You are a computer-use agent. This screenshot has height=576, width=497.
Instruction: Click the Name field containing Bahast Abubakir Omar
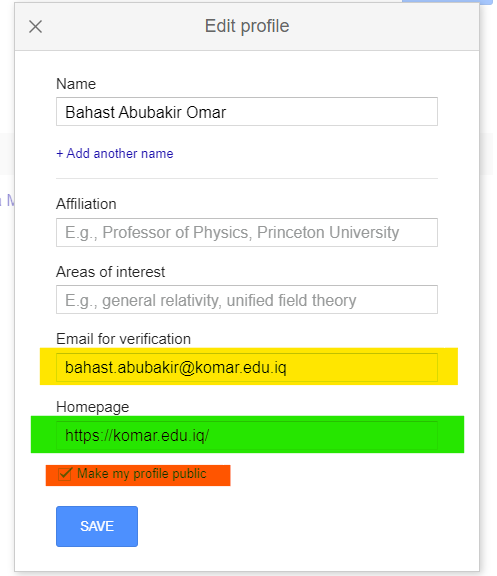246,112
